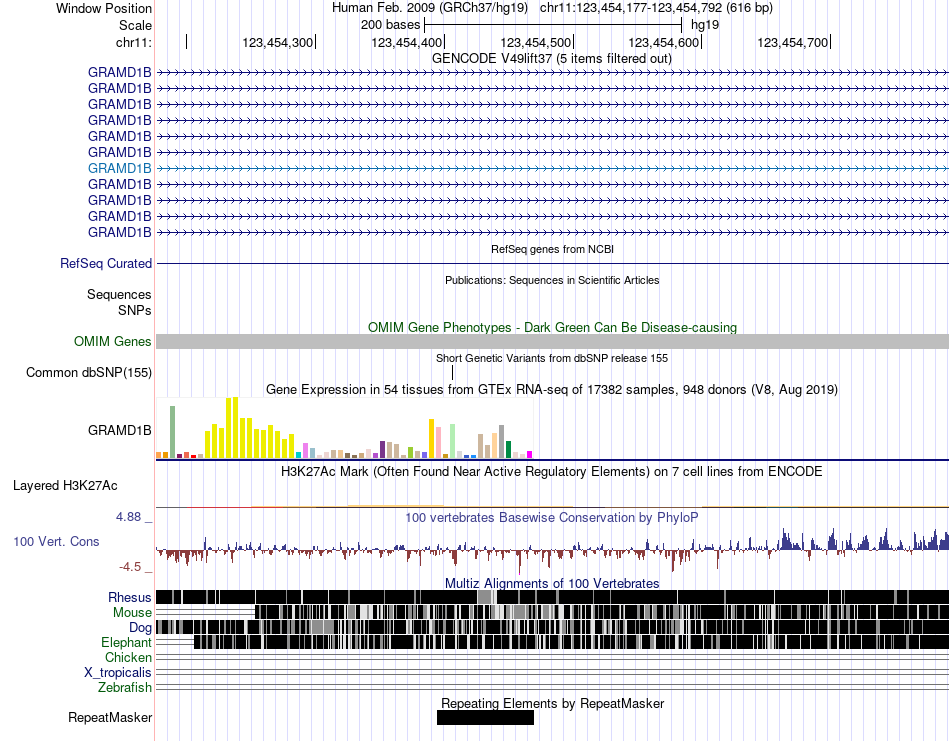Open the OMIM Gene Phenotypes track title
This screenshot has height=741, width=950.
tap(552, 327)
